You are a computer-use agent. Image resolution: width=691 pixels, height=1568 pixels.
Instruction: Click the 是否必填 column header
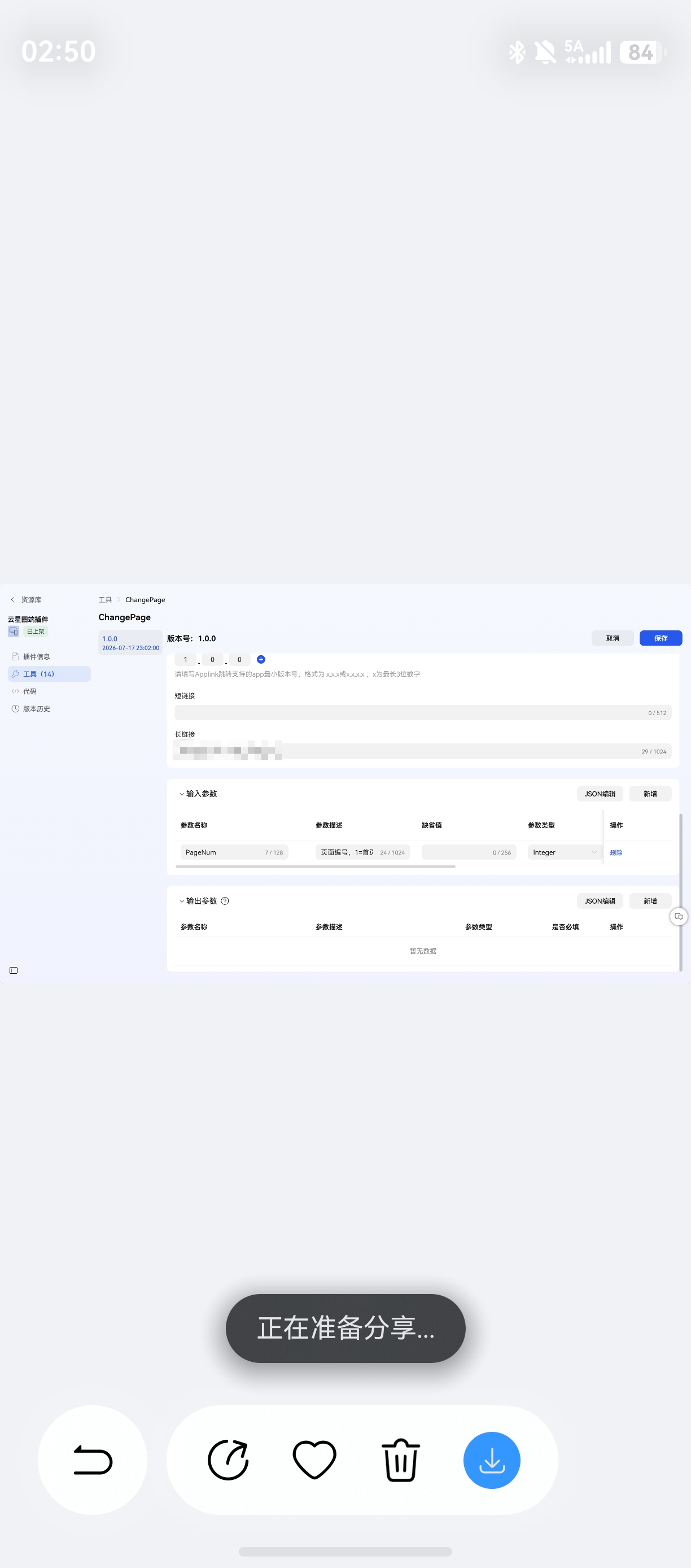[x=565, y=926]
